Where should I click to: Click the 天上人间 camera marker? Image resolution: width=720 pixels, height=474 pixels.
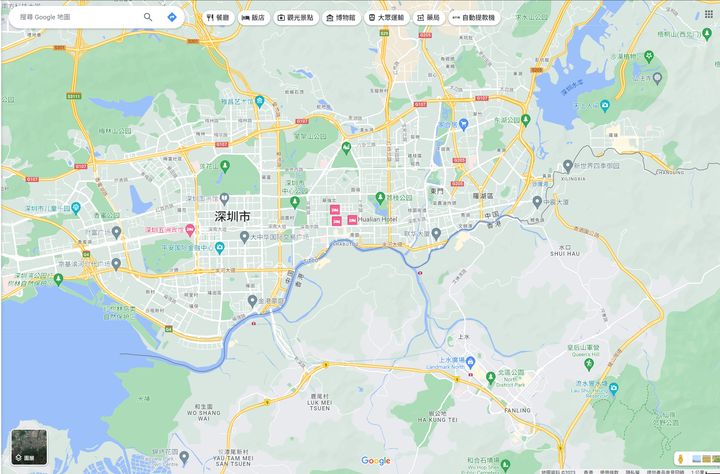point(605,106)
